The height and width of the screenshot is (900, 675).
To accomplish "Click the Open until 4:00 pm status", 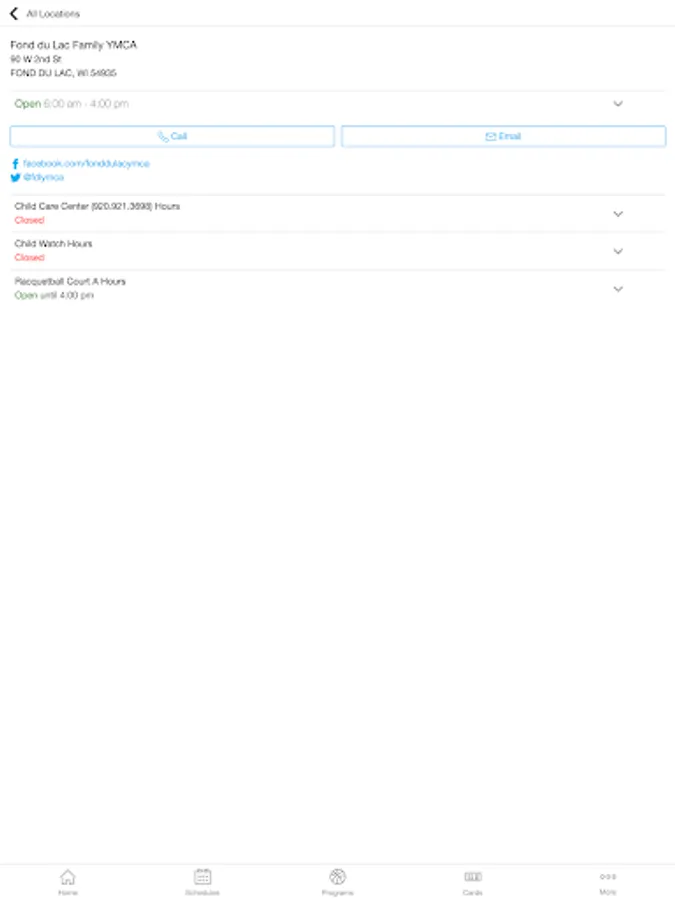I will click(54, 296).
